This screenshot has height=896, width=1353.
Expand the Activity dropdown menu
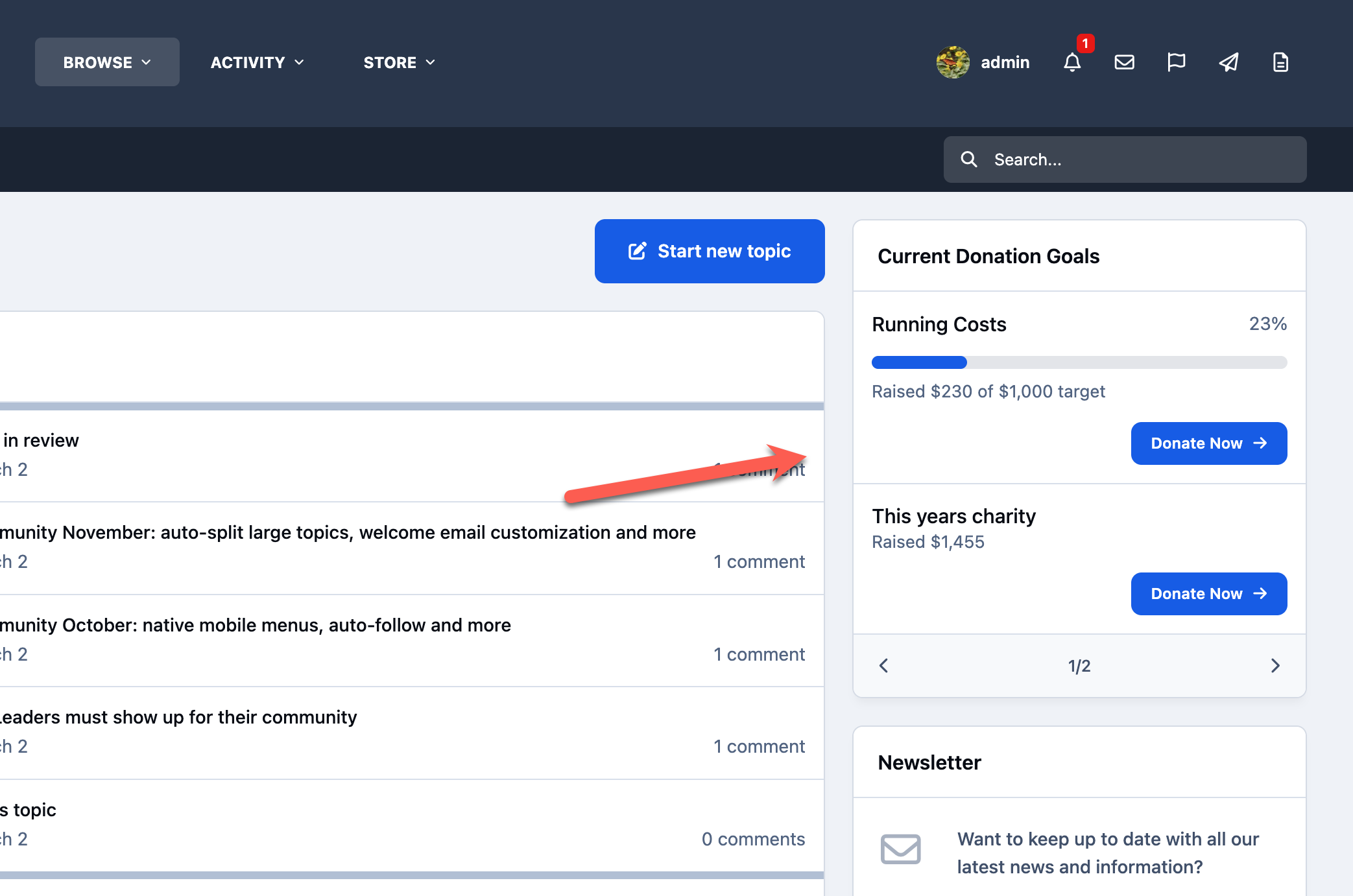pos(257,62)
